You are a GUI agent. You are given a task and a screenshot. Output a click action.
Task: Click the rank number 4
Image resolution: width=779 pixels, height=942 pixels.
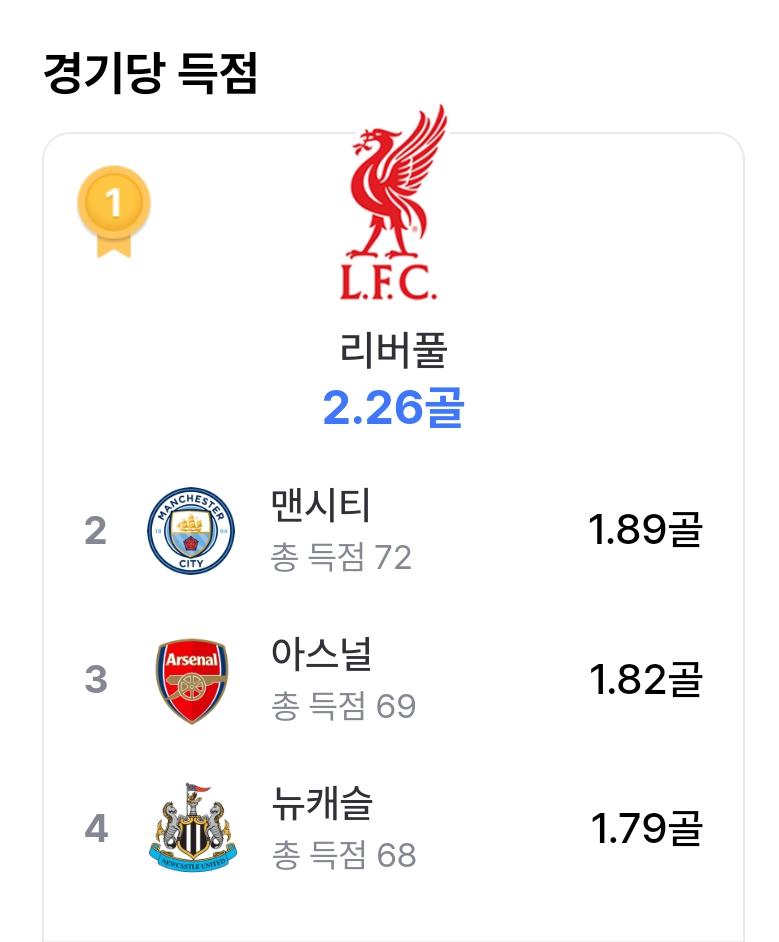click(96, 828)
